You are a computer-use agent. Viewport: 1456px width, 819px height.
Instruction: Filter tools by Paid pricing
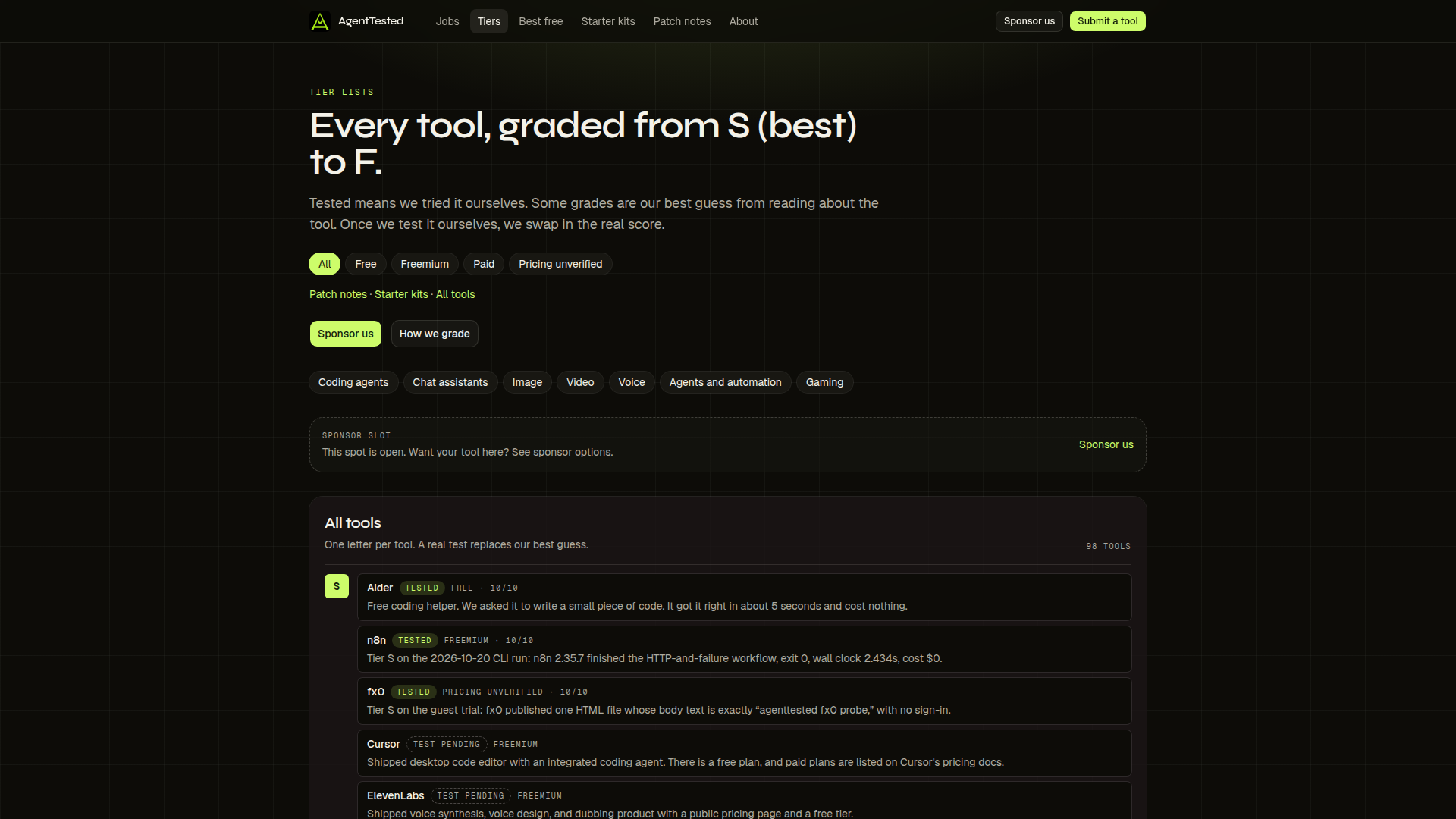click(484, 264)
